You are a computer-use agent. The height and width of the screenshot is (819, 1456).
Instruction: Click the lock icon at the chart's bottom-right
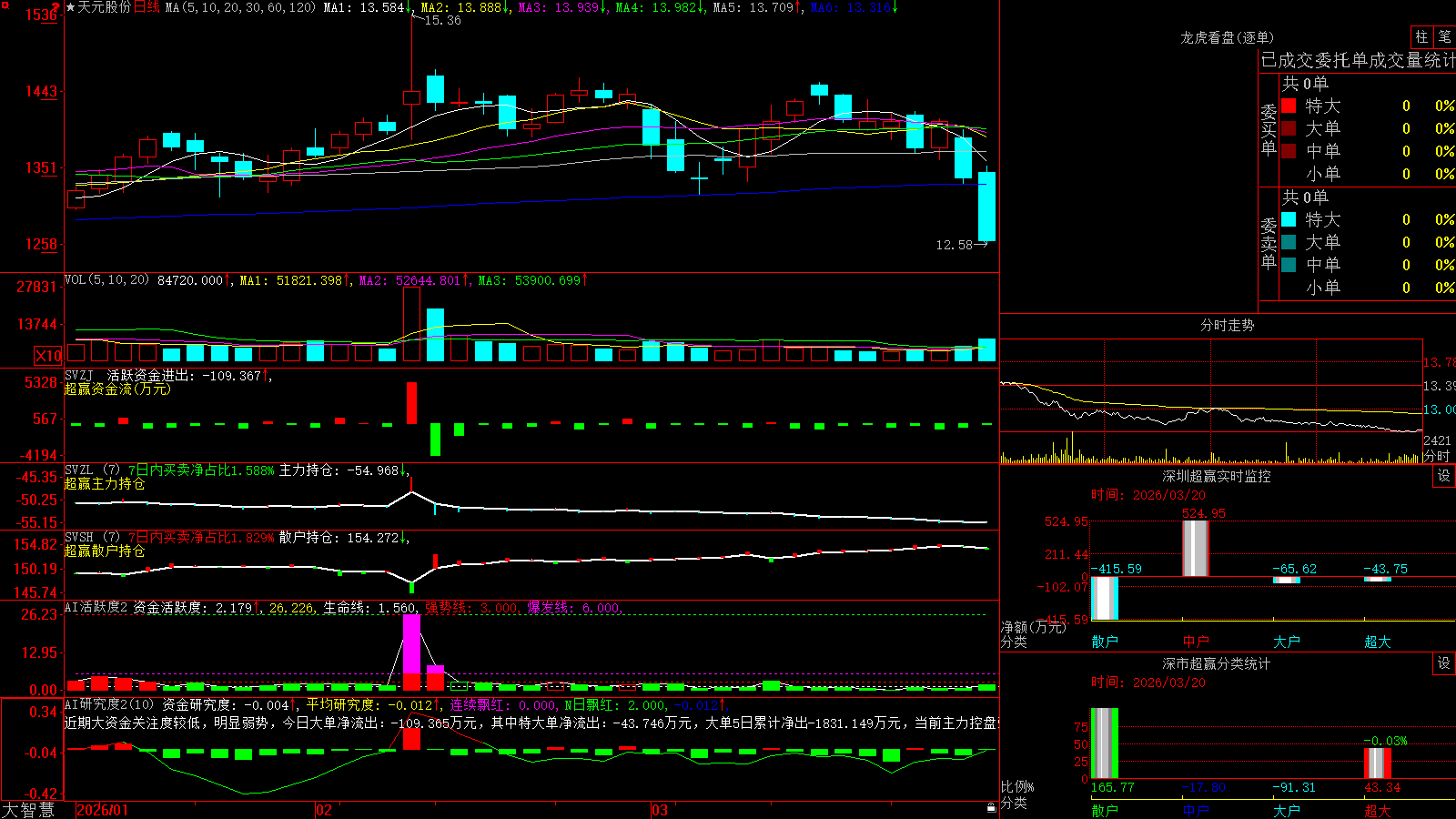coord(991,808)
